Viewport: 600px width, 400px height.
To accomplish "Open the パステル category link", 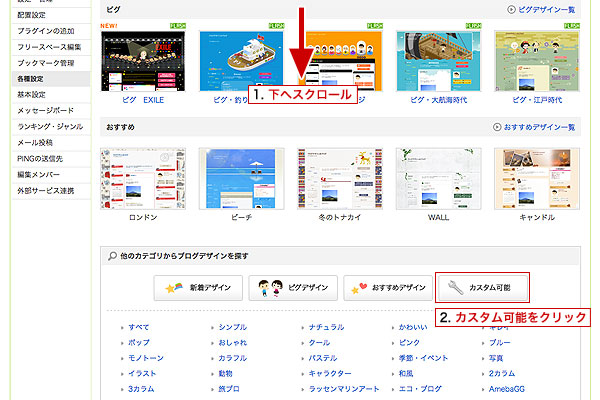I will 323,358.
